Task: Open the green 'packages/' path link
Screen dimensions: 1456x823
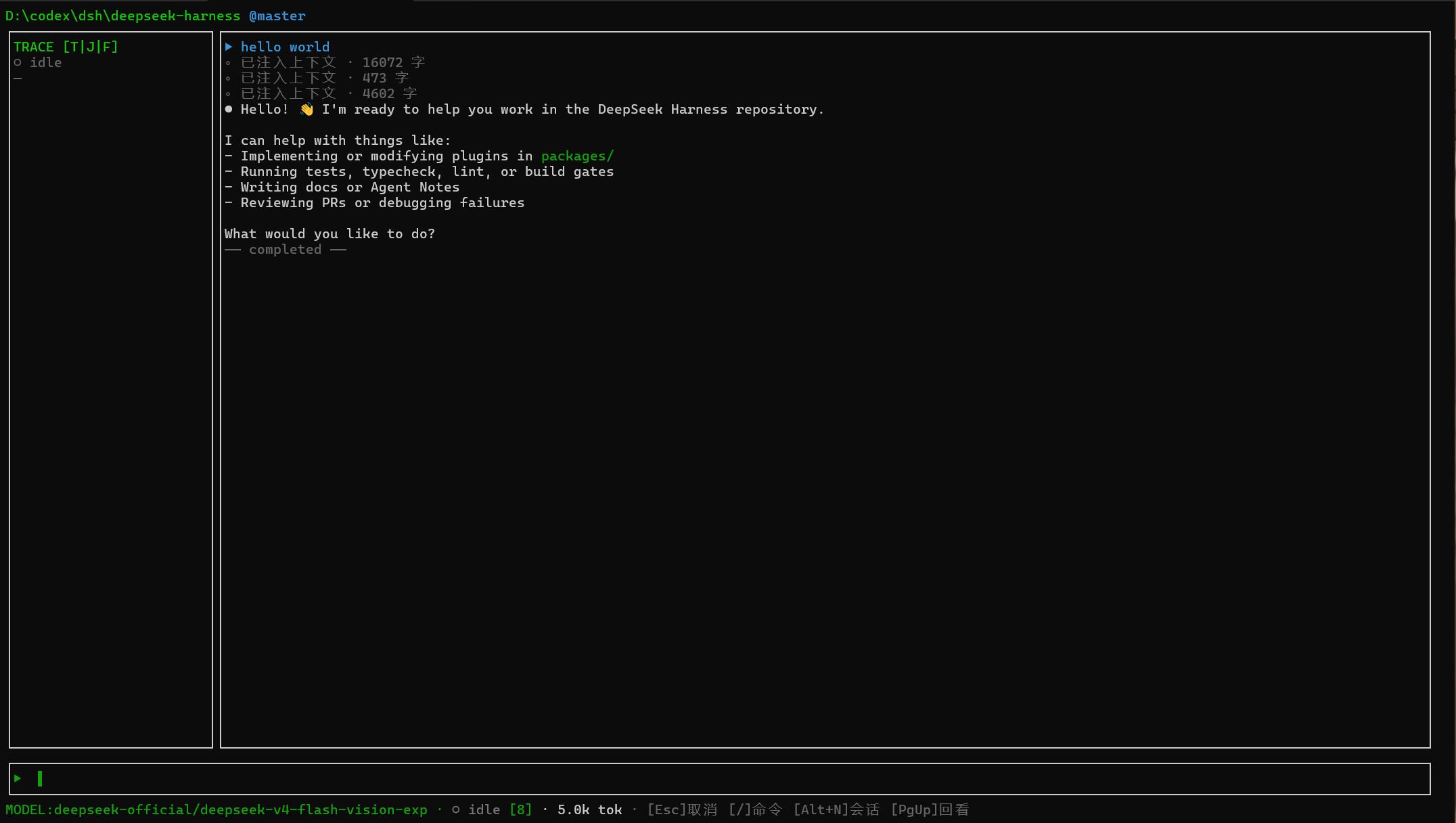Action: [x=577, y=156]
